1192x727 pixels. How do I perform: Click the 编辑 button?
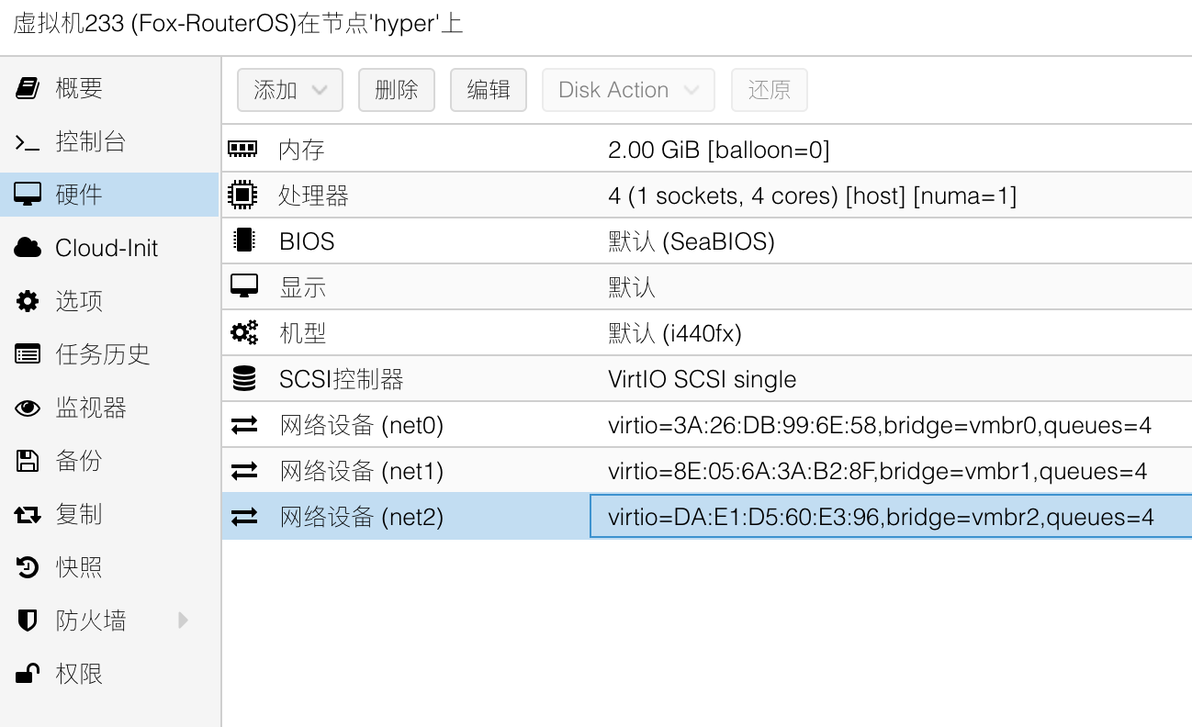pos(488,90)
